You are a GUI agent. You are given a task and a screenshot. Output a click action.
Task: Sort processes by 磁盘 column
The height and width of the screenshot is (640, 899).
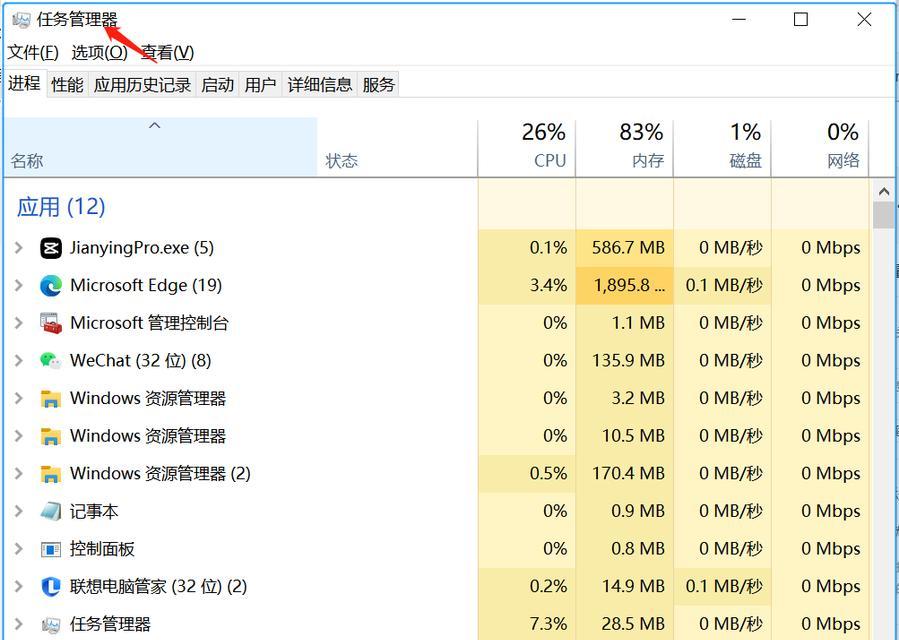point(722,147)
